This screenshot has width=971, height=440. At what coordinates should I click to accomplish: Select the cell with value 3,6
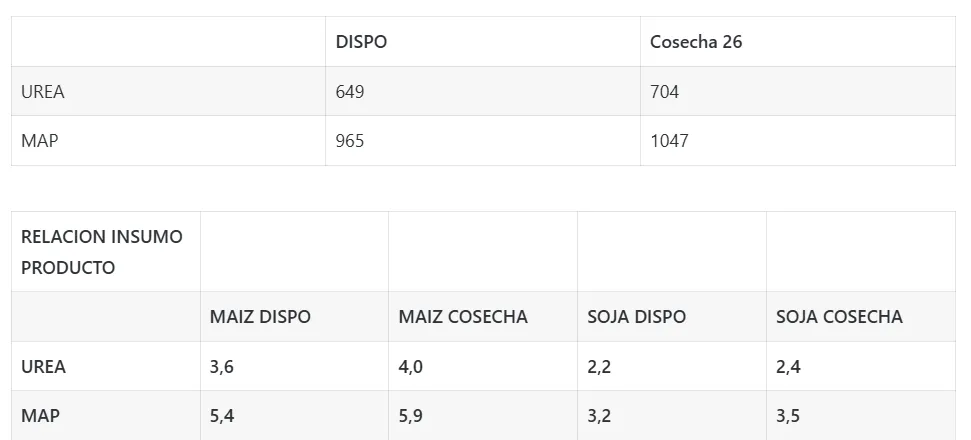click(x=222, y=367)
